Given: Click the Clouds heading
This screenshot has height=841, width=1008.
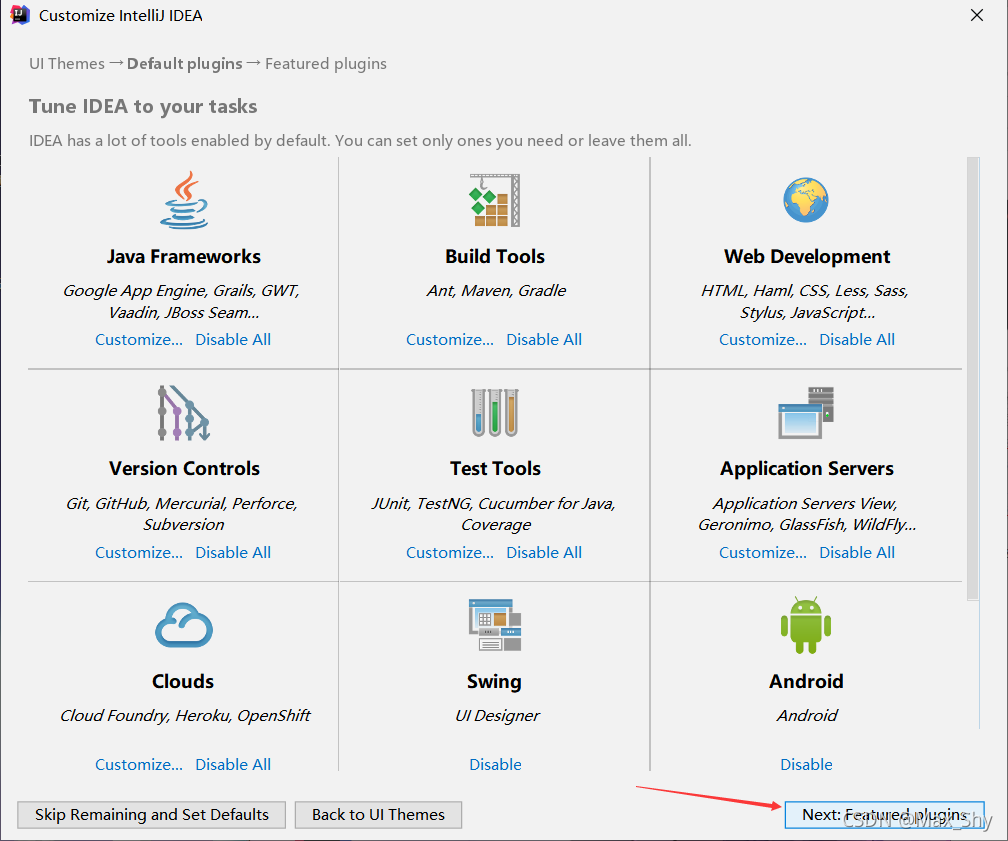Looking at the screenshot, I should pos(183,682).
